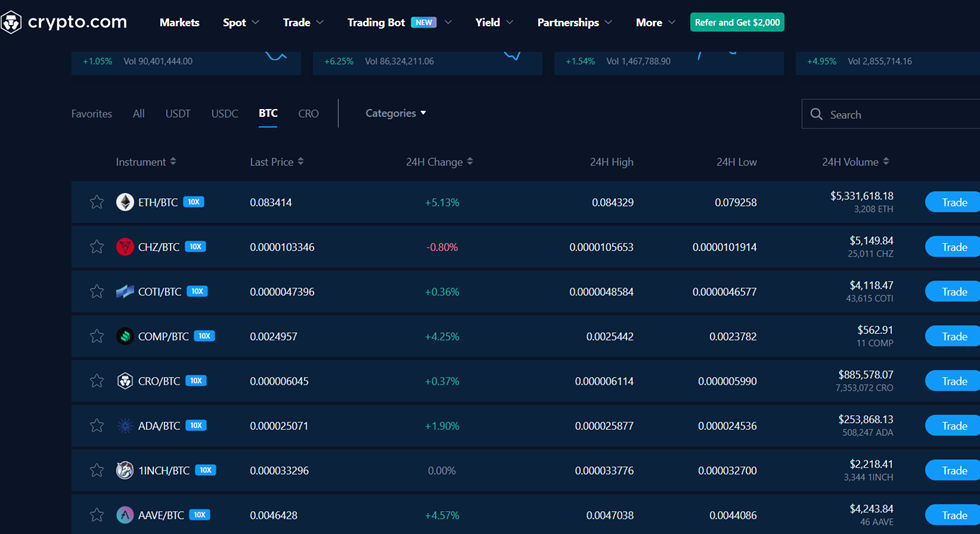Click the COTI coin icon
The image size is (980, 534).
pyautogui.click(x=125, y=291)
